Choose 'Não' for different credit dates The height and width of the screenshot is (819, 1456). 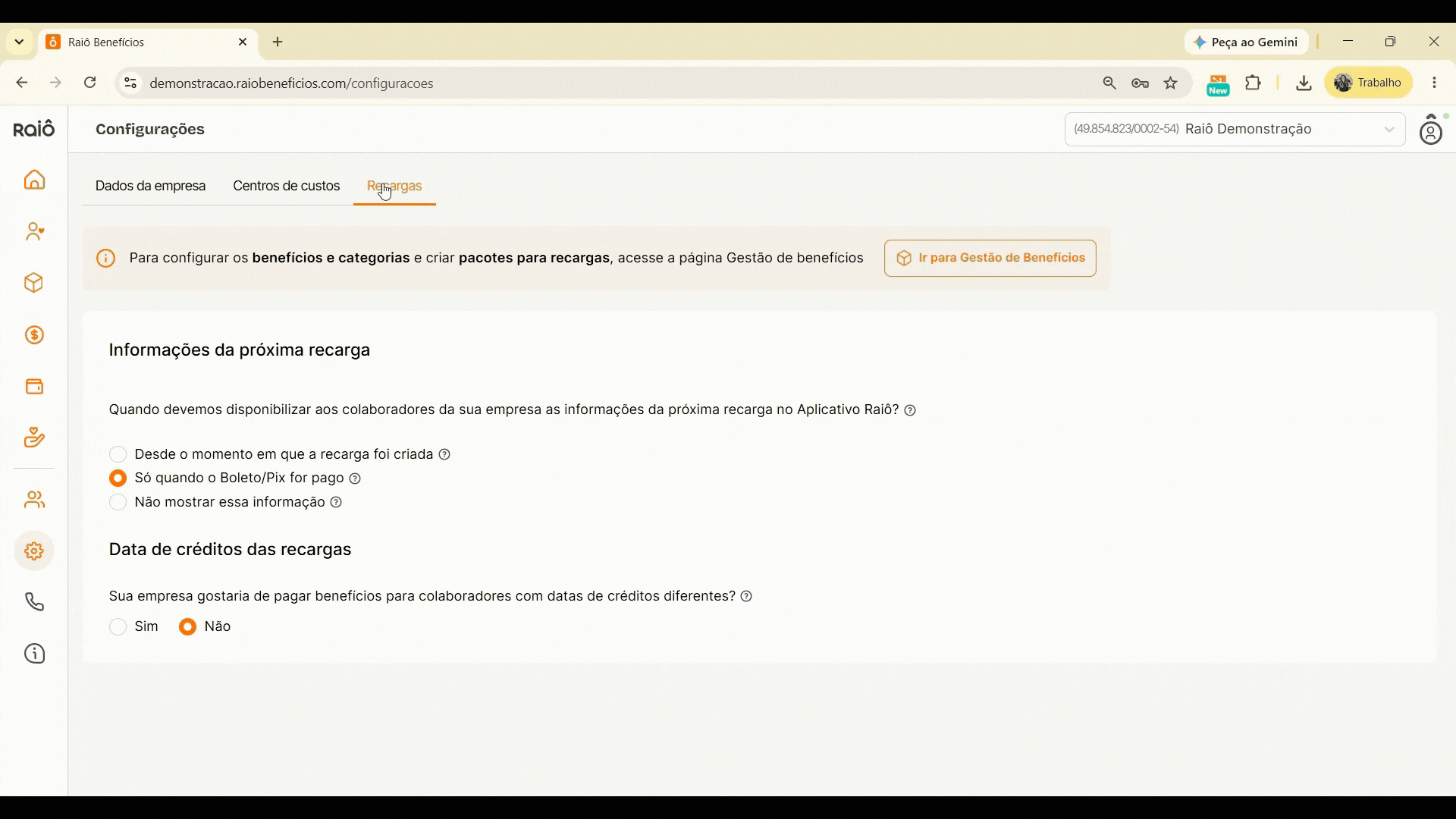187,626
